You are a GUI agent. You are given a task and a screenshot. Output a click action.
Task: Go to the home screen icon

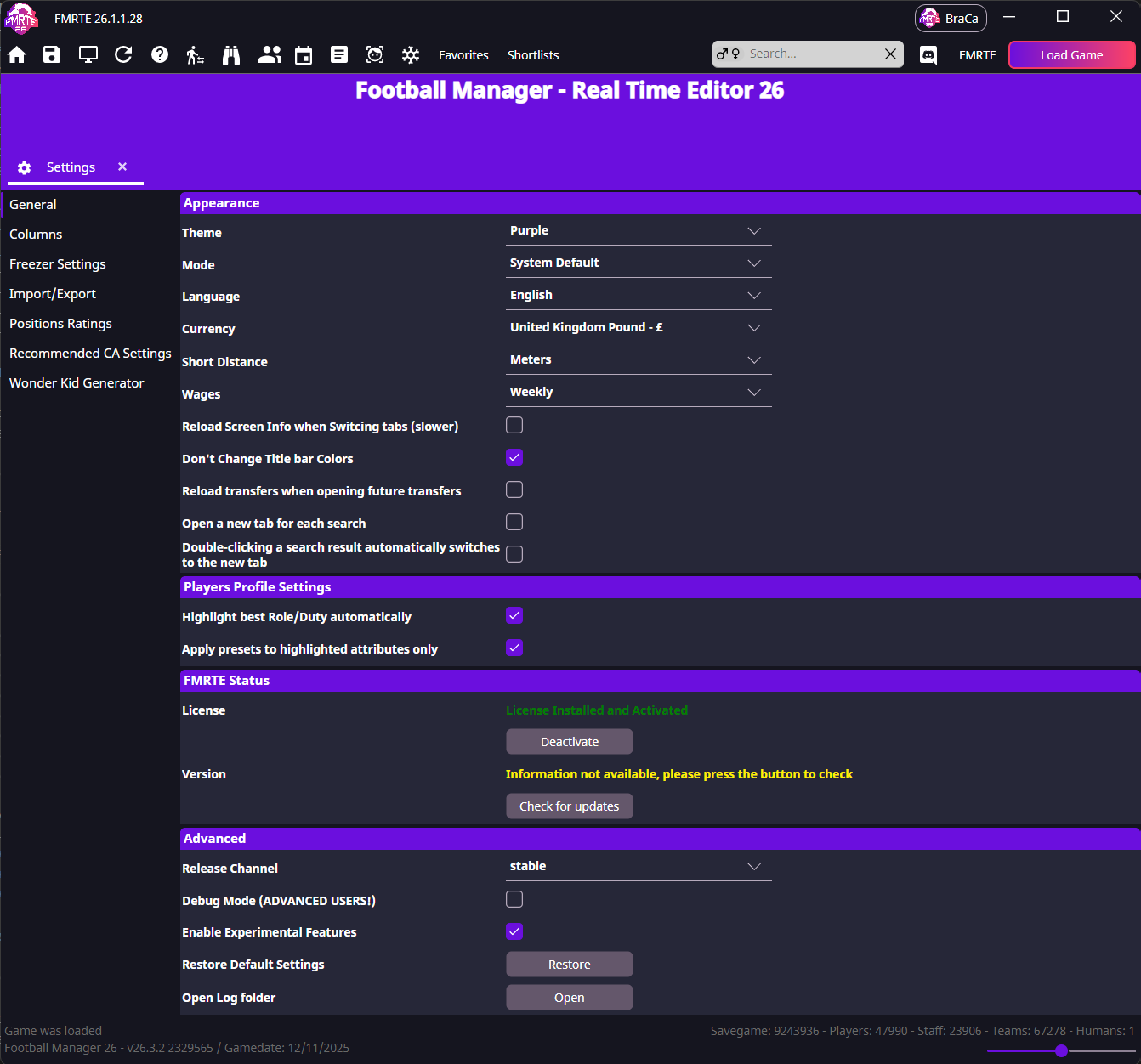click(17, 55)
